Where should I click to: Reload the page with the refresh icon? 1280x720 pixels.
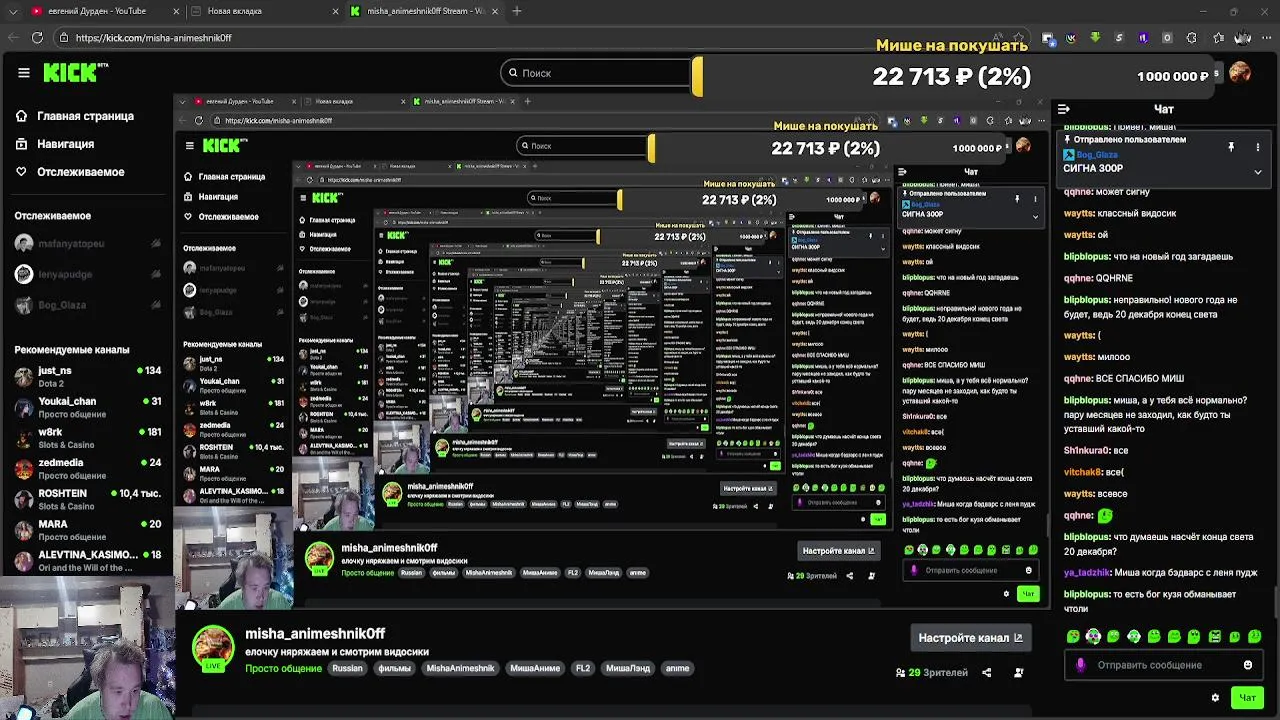37,37
